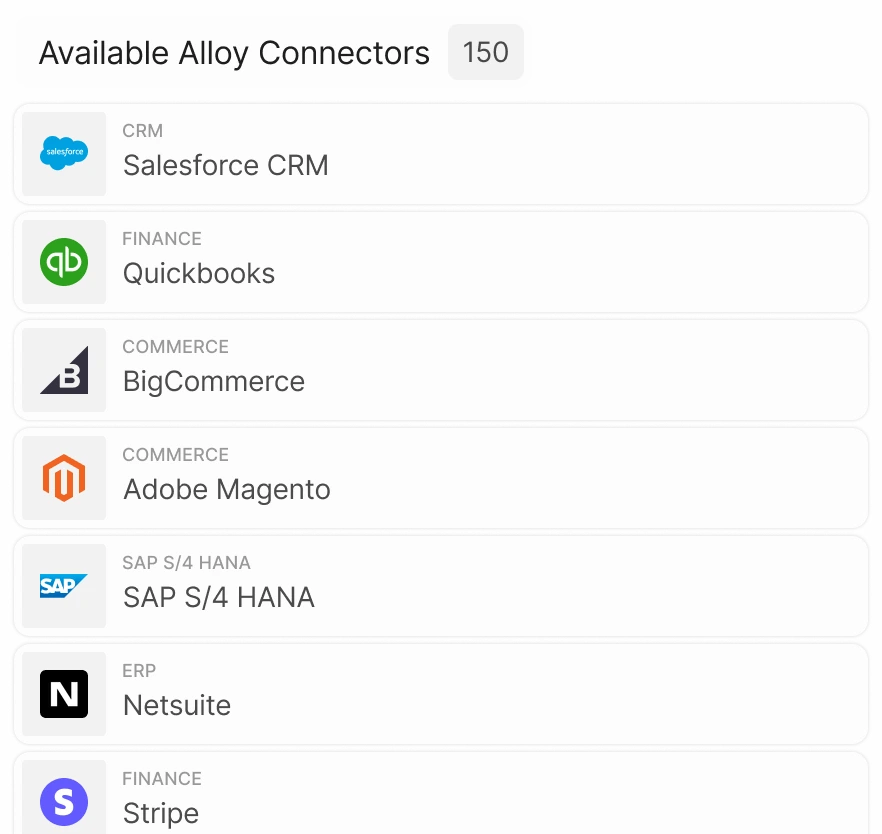Screen dimensions: 882x834
Task: Click the Available Alloy Connectors heading
Action: (x=234, y=53)
